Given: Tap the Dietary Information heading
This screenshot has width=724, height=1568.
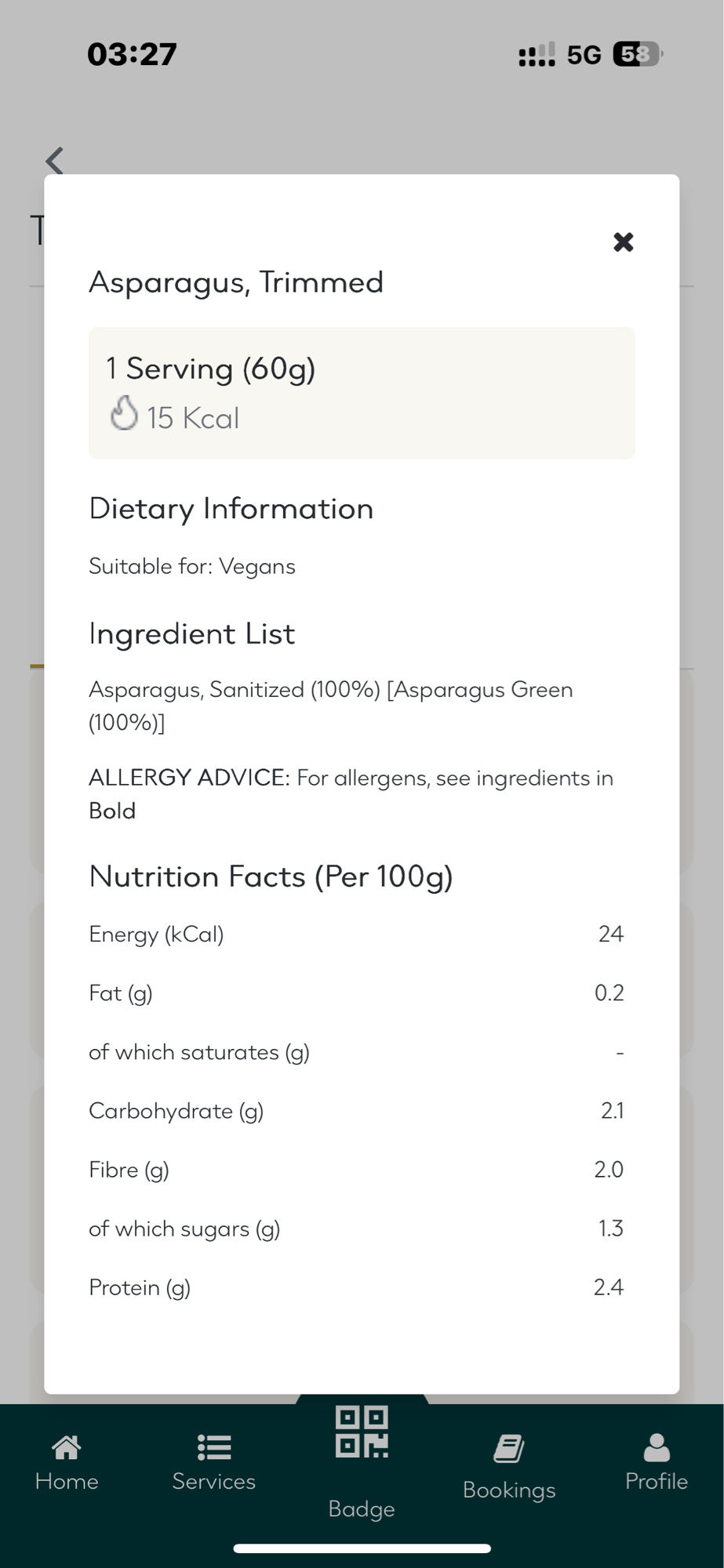Looking at the screenshot, I should (231, 509).
